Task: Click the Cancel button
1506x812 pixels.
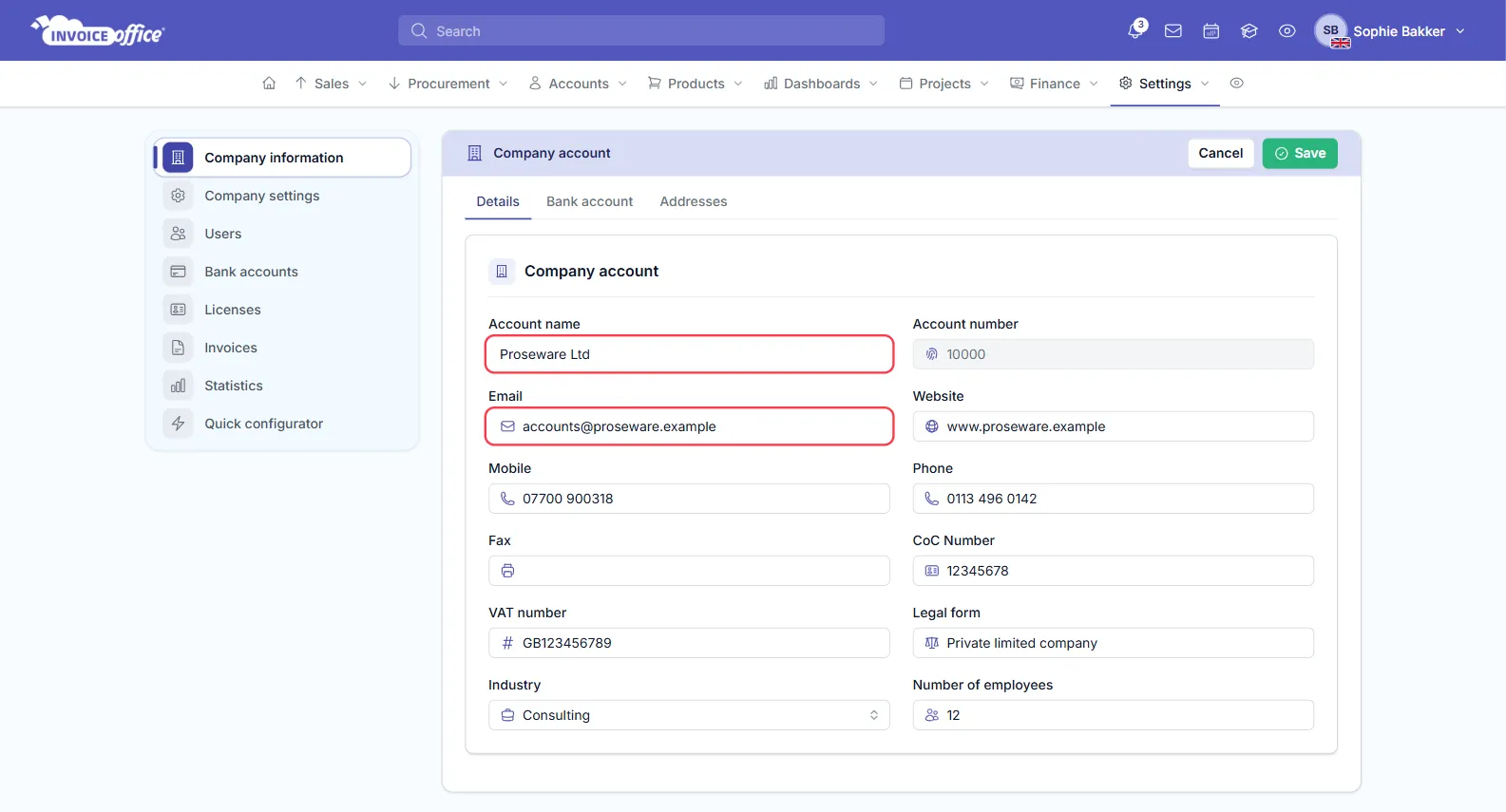Action: [1221, 153]
